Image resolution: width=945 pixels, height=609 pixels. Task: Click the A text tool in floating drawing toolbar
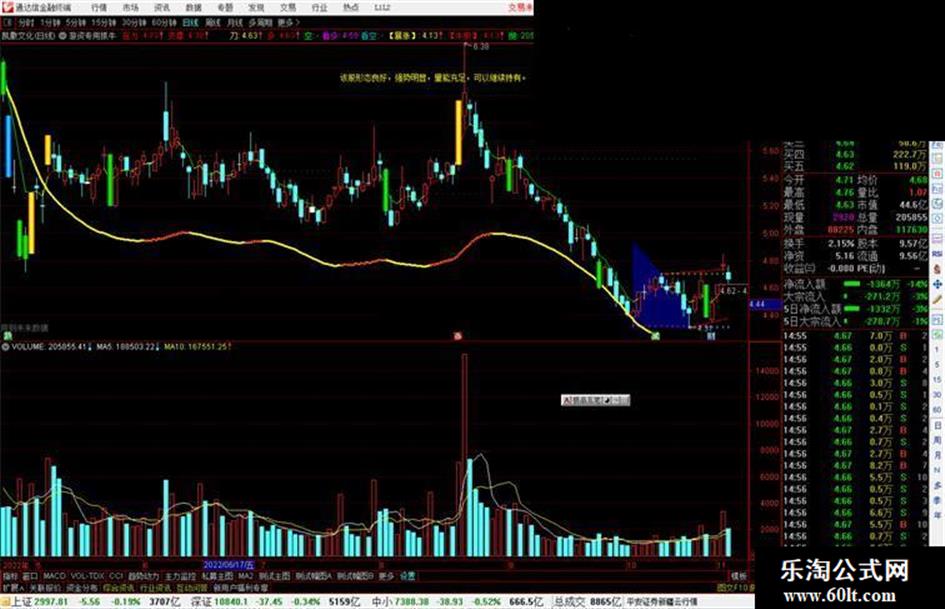pos(566,400)
